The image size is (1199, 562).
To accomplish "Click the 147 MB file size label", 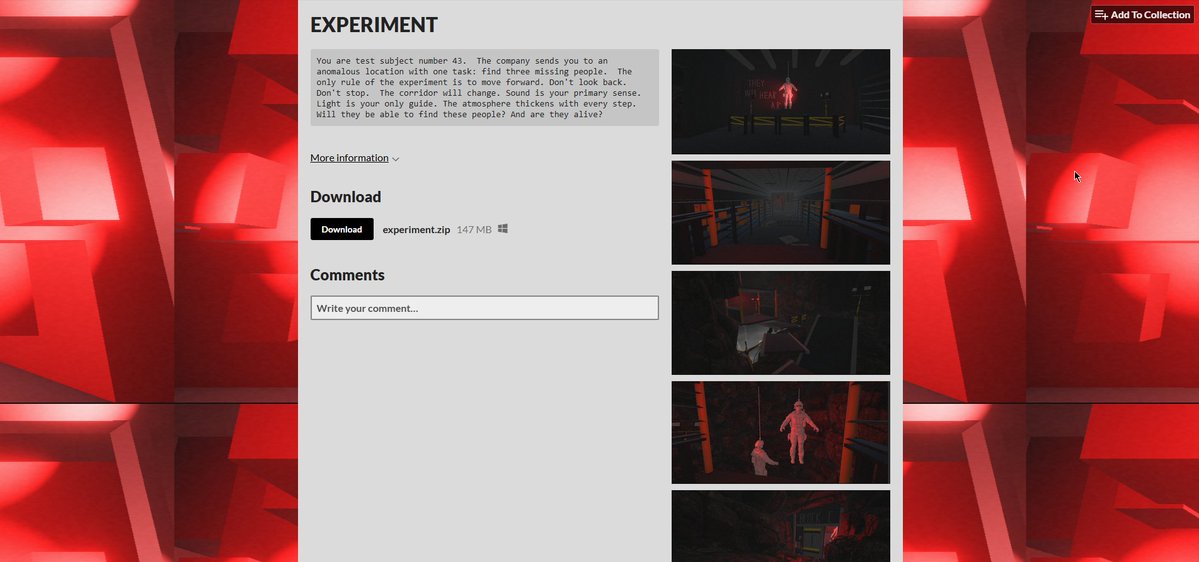I will point(474,229).
